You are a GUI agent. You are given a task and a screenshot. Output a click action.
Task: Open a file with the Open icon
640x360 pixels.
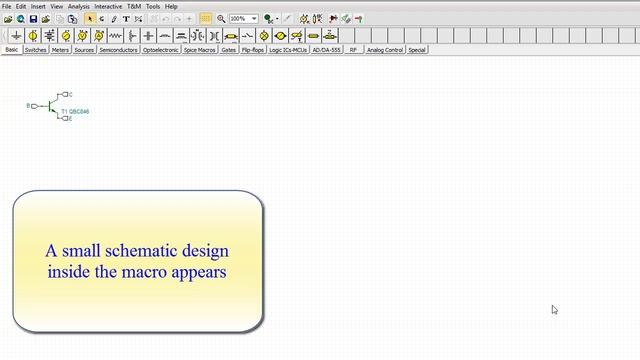click(8, 19)
